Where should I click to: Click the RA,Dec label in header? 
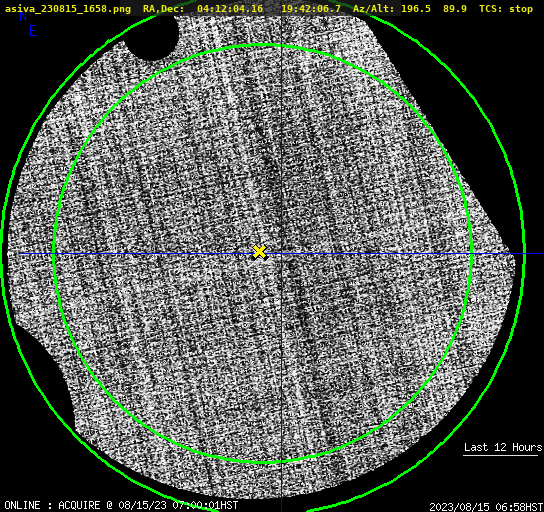coord(164,9)
